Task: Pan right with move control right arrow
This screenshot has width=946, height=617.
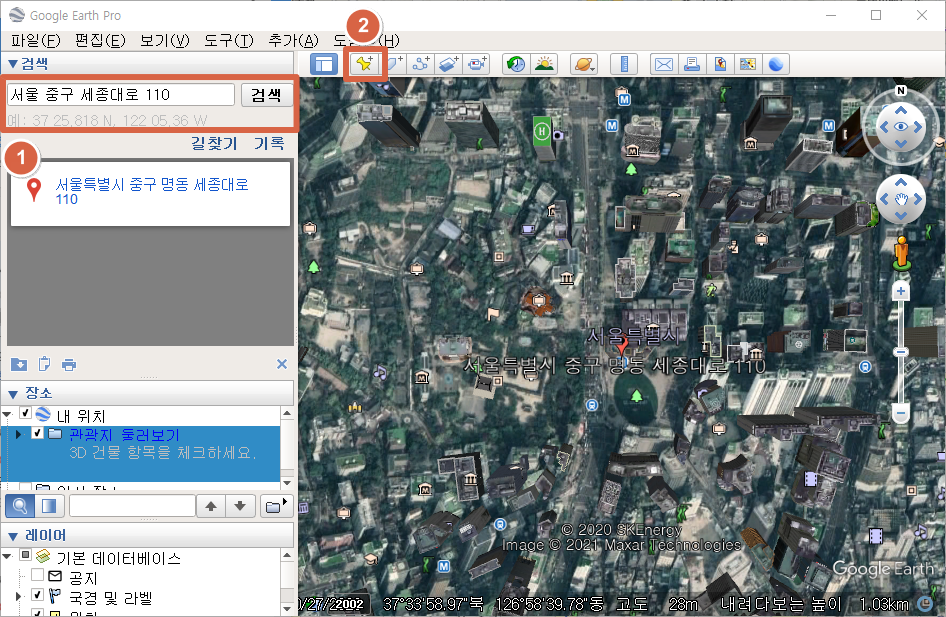Action: point(918,200)
